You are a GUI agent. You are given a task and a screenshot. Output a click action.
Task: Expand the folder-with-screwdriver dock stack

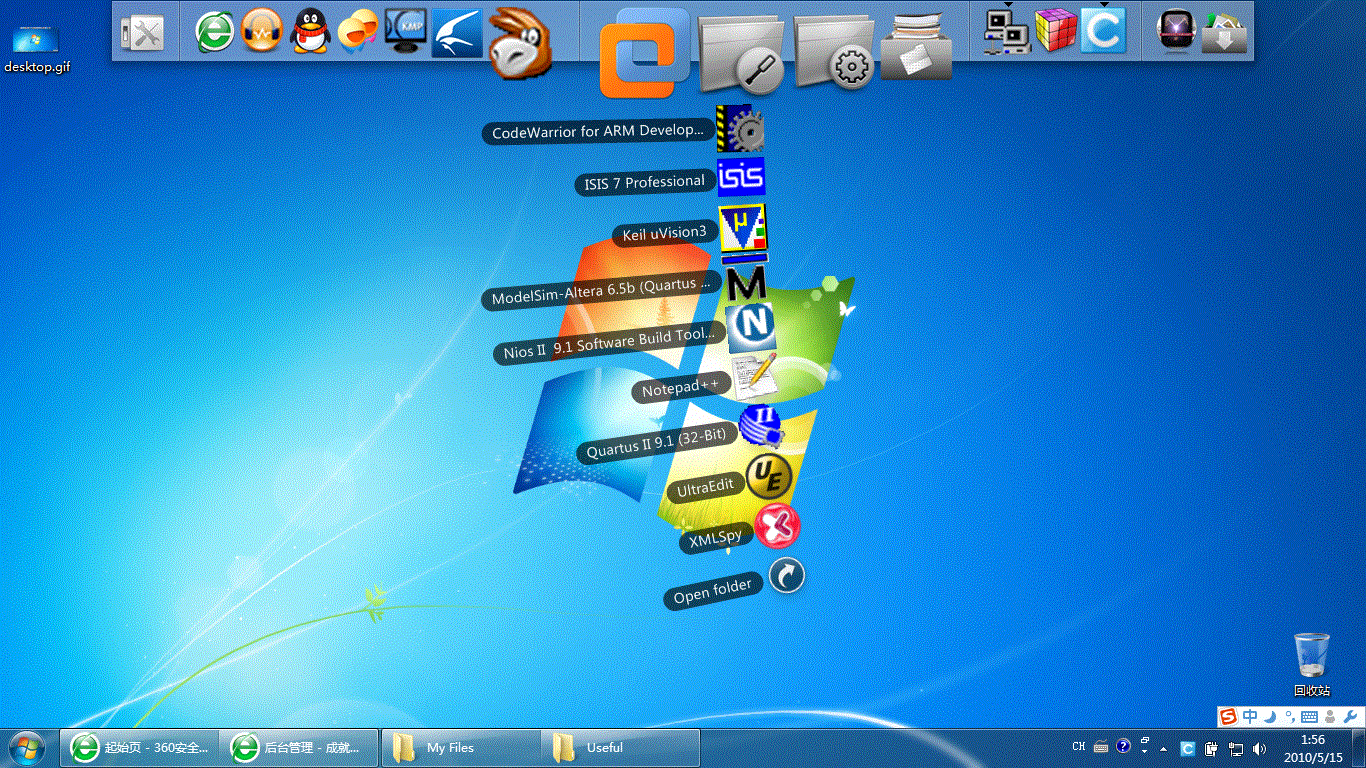pos(742,53)
